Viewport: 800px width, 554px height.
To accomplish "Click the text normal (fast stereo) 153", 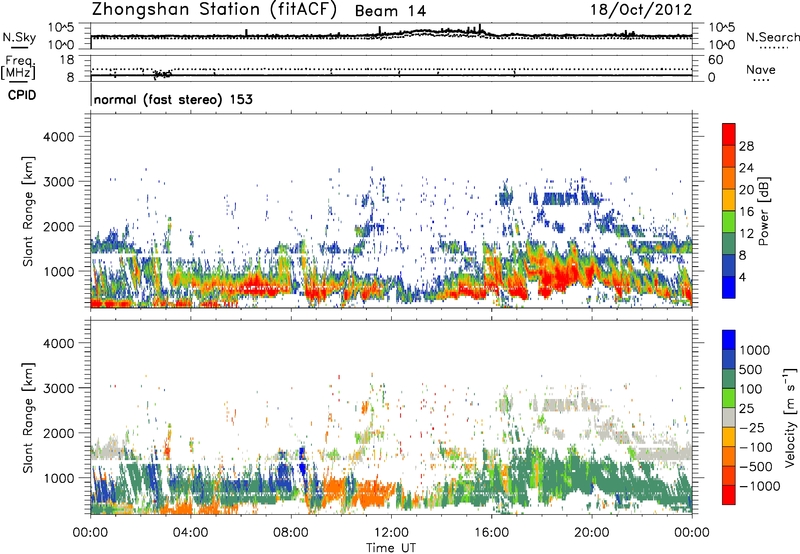I will click(173, 99).
